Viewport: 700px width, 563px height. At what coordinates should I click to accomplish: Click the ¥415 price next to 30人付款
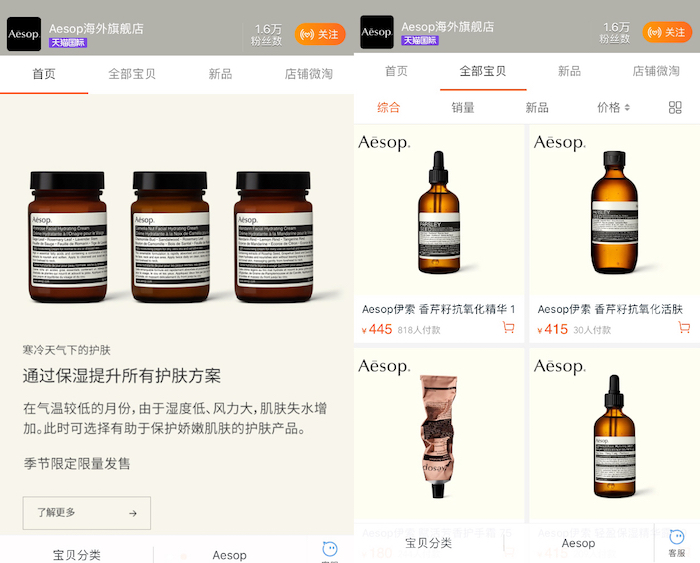(552, 329)
